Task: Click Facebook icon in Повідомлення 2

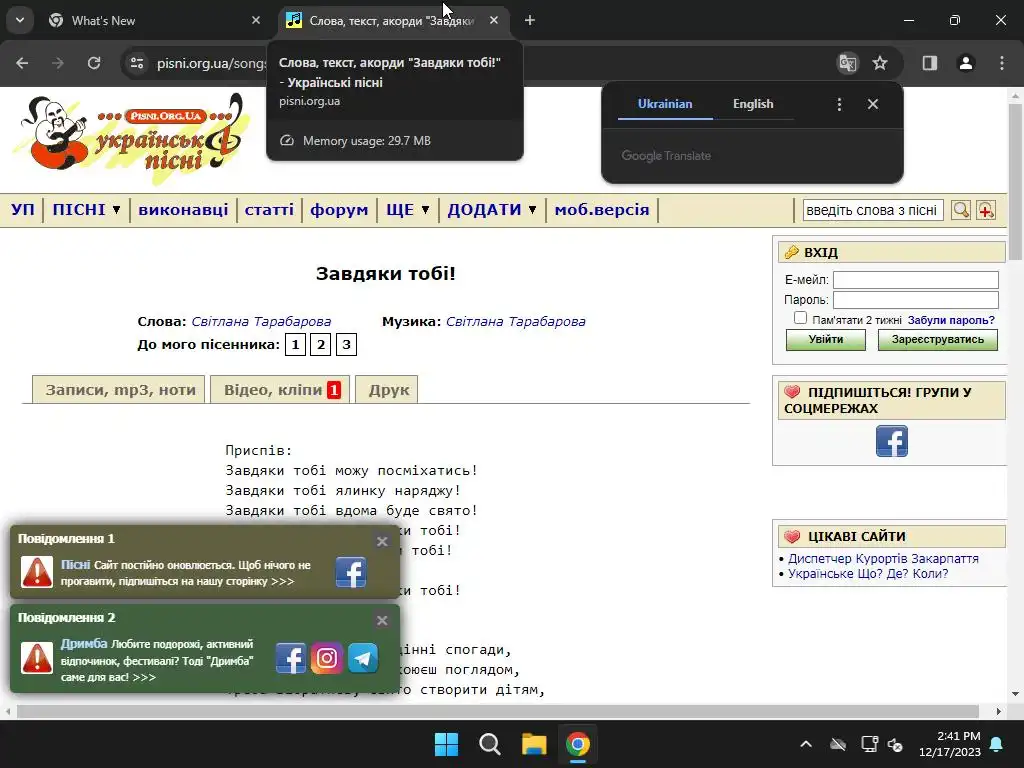Action: 291,658
